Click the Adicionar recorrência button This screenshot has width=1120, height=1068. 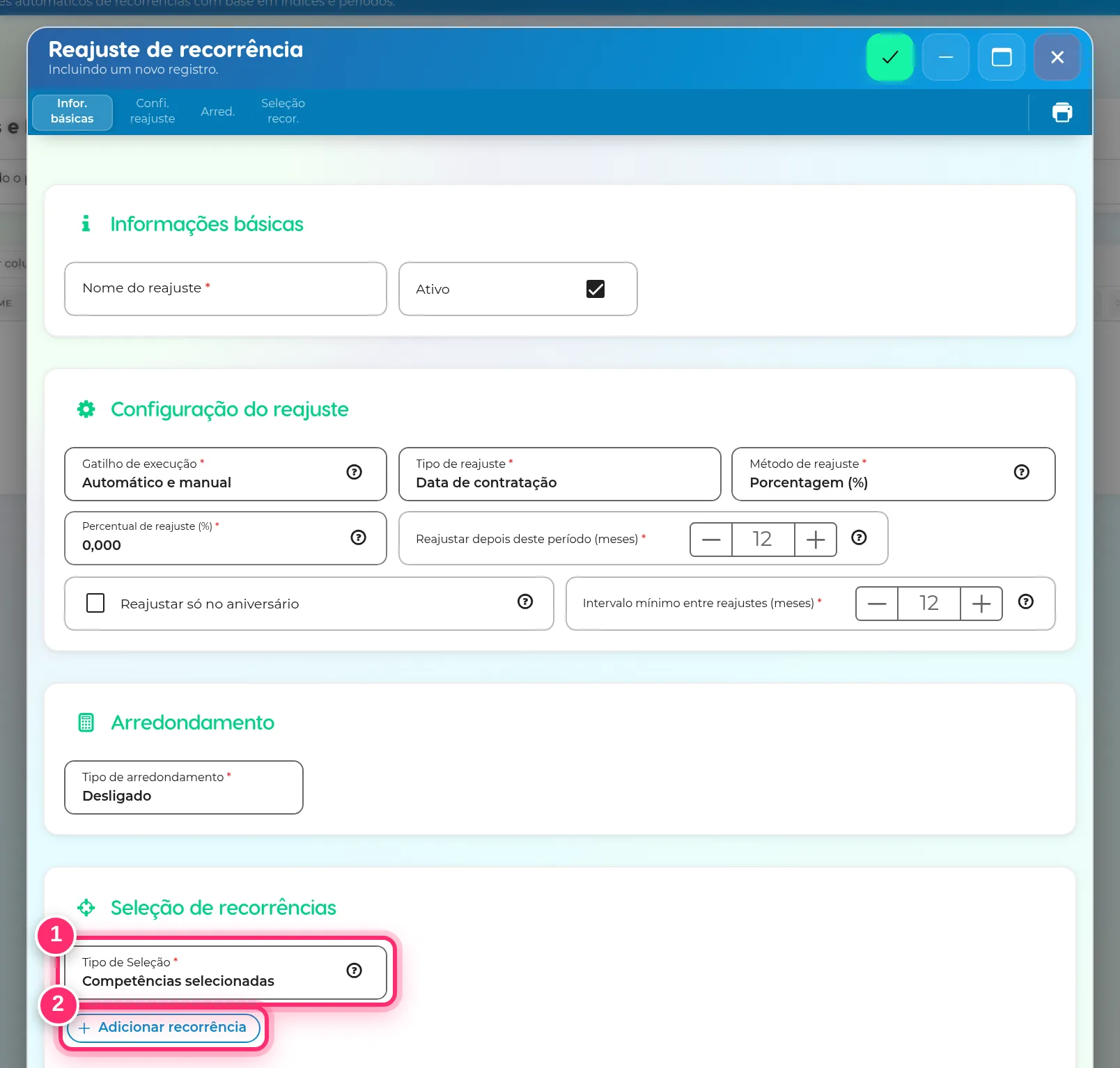[163, 1028]
